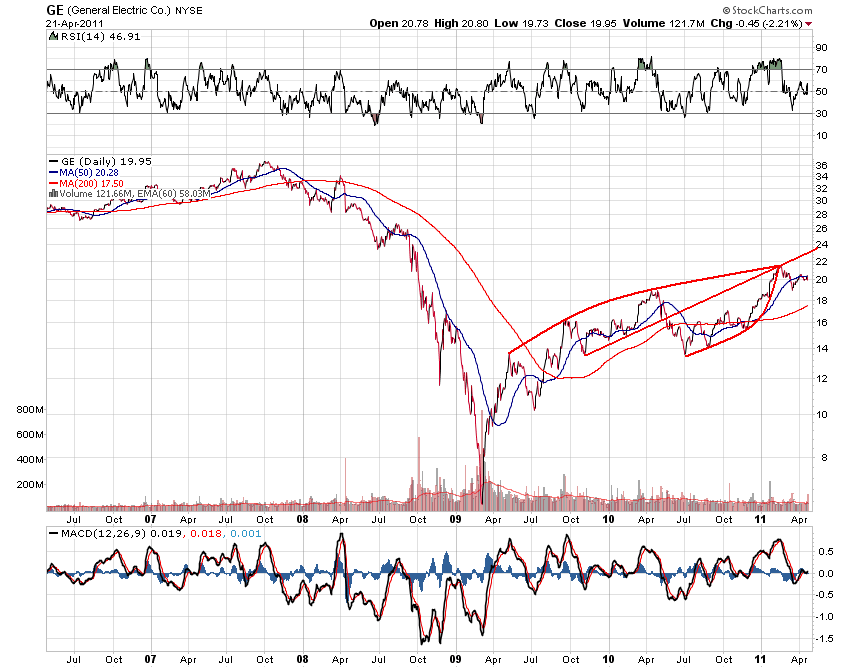The image size is (850, 668).
Task: Click the price axis label '36'
Action: pyautogui.click(x=821, y=165)
